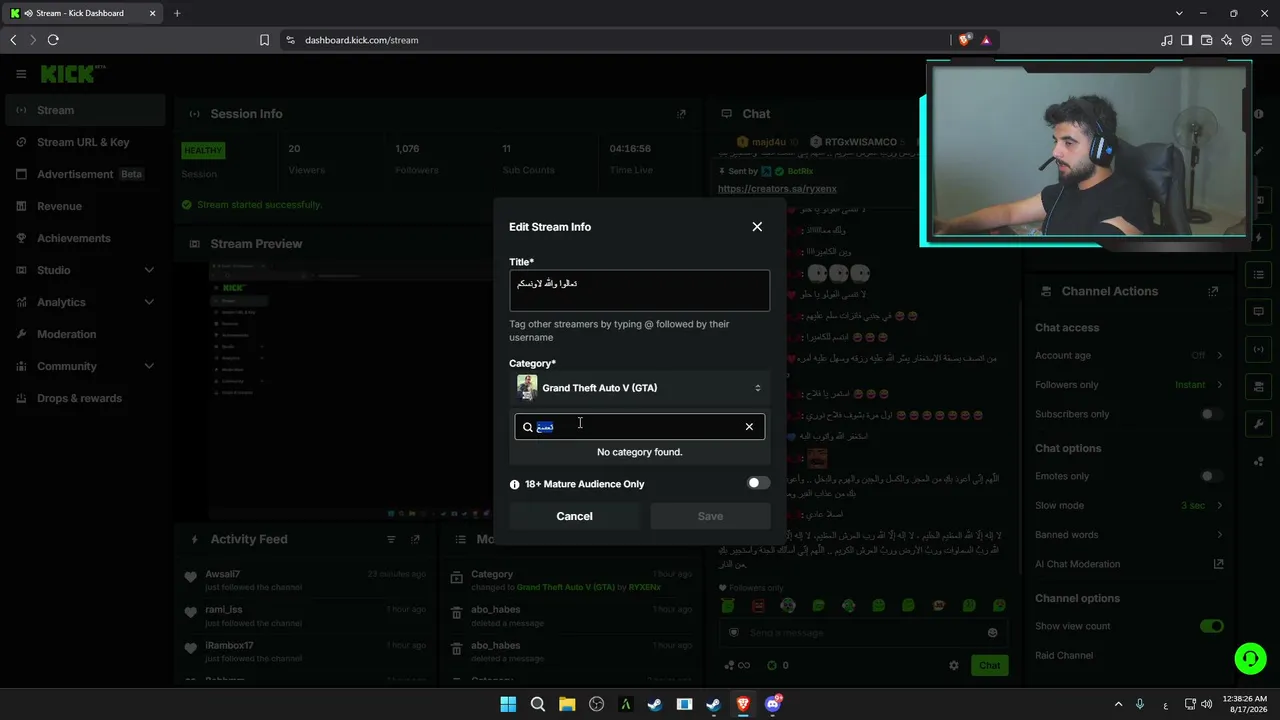Toggle Show view count switch
Image resolution: width=1280 pixels, height=720 pixels.
click(1212, 626)
